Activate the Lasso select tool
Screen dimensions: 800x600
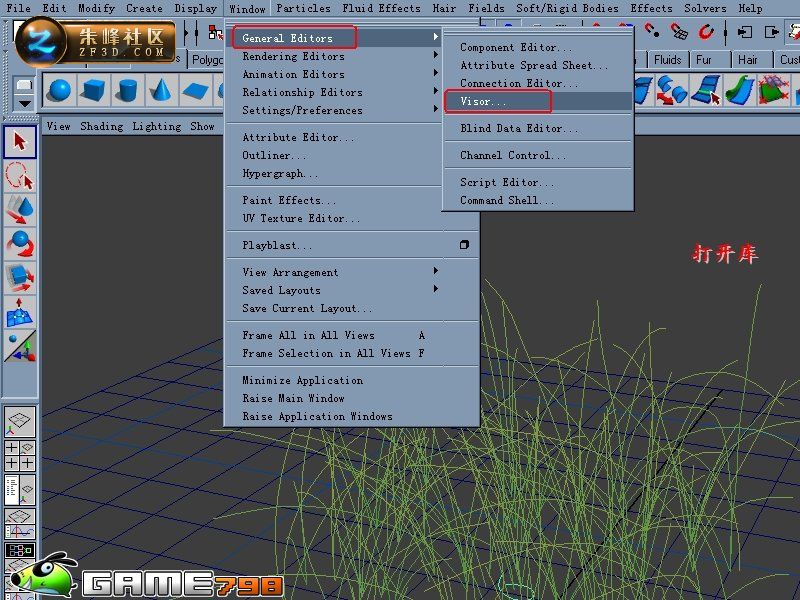pos(20,176)
